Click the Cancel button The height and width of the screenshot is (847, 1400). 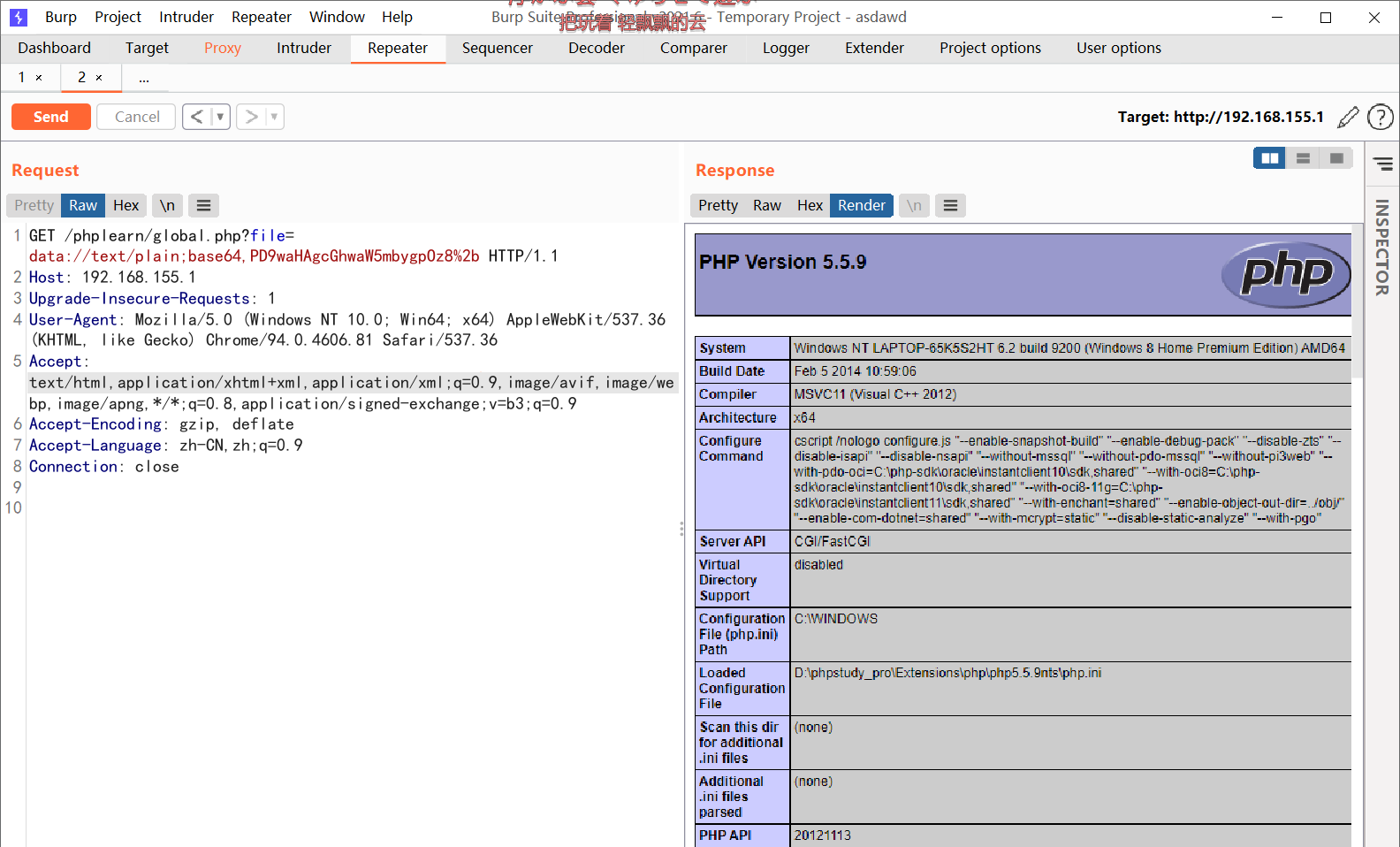(x=137, y=117)
